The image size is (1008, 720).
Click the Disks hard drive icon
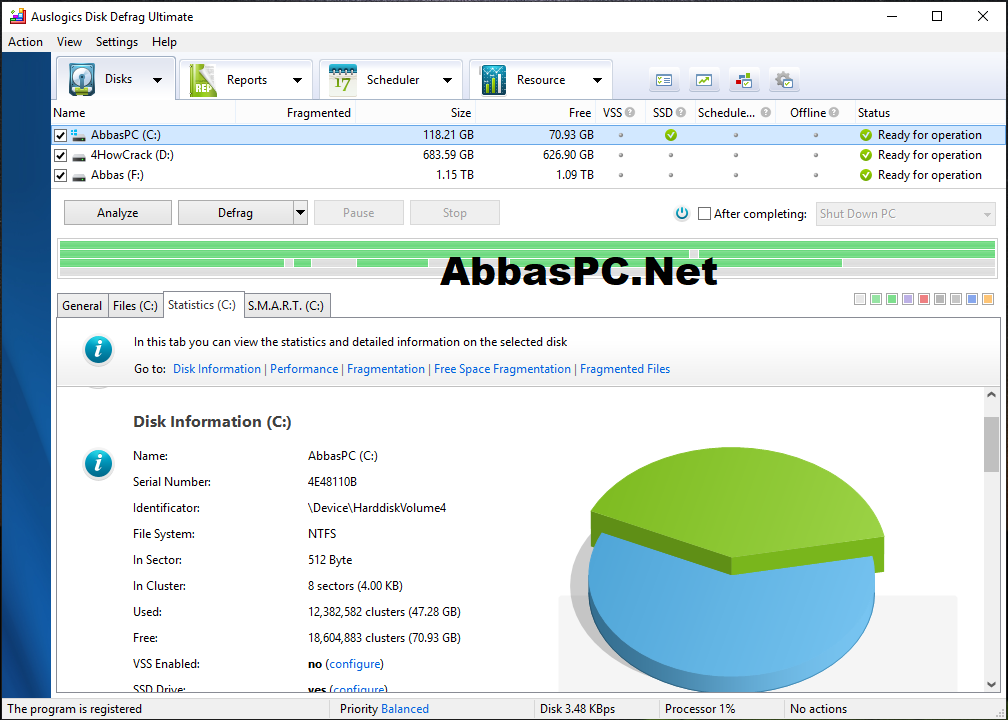(x=82, y=80)
